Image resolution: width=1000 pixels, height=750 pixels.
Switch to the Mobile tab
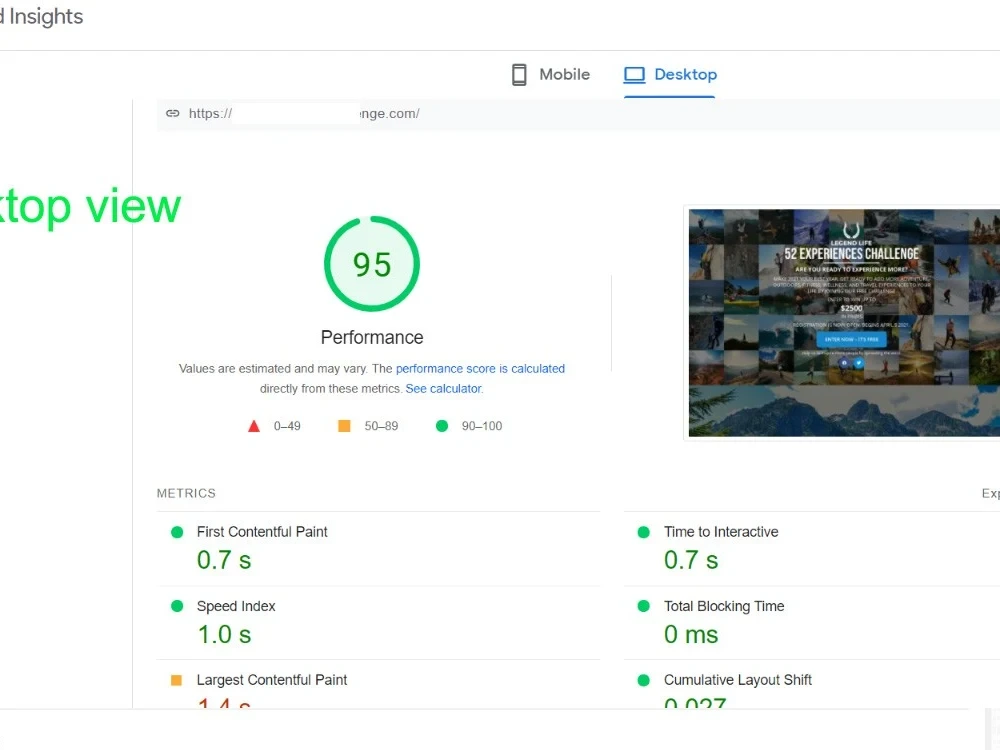point(551,75)
